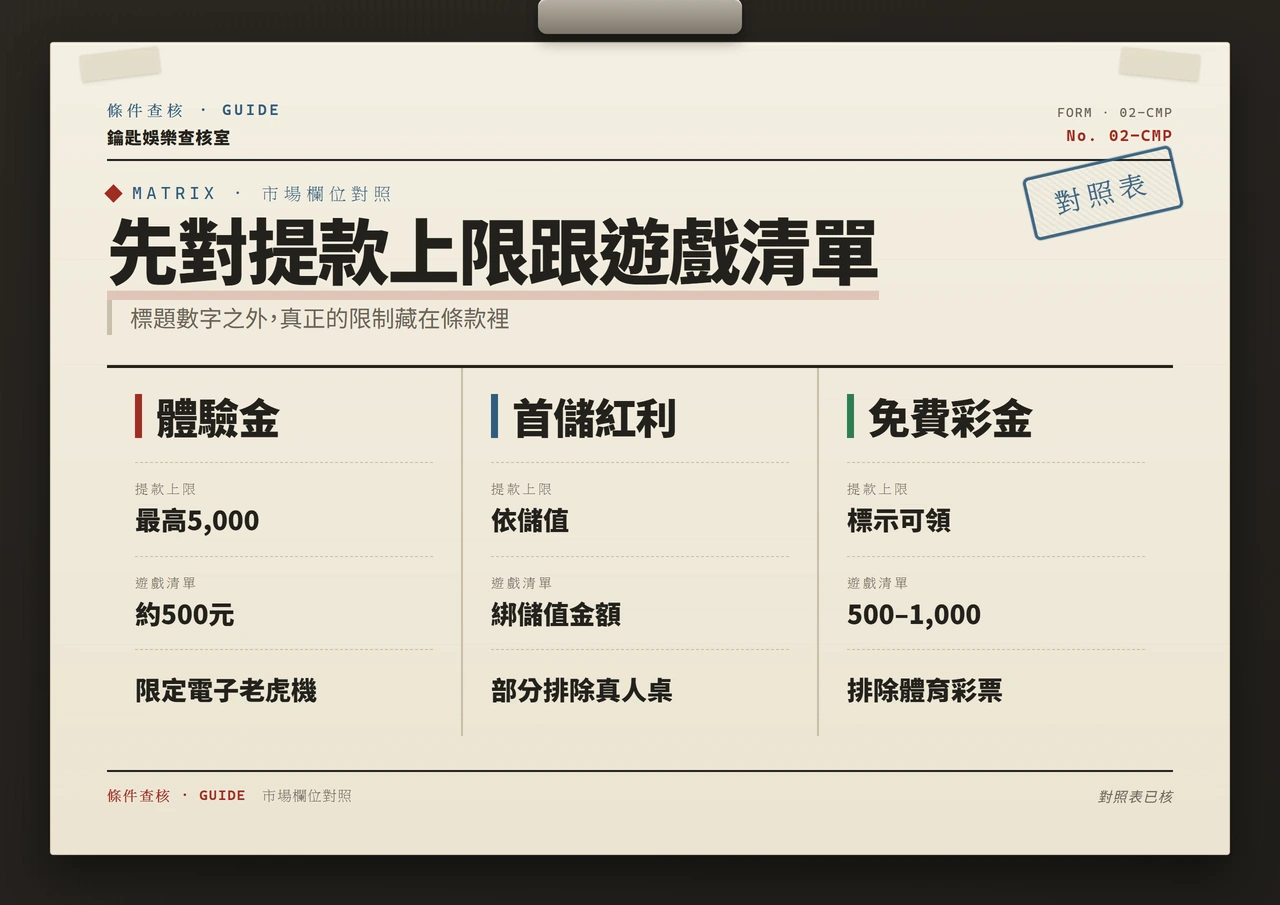Click the value 綁儲值金額
This screenshot has width=1280, height=905.
pyautogui.click(x=556, y=614)
